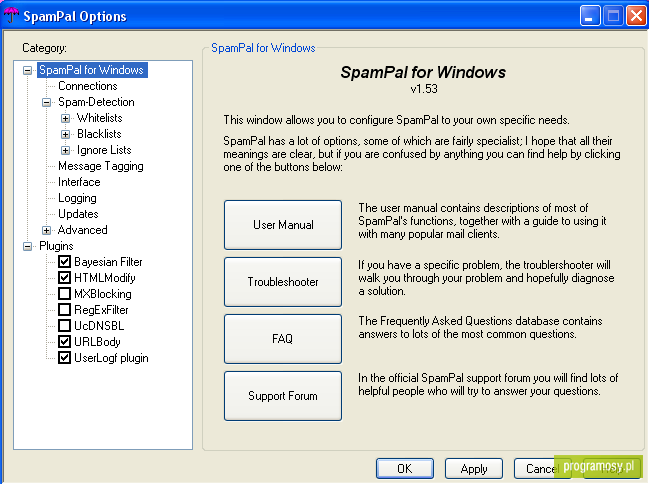The image size is (649, 484).
Task: Visit the Support Forum
Action: pos(283,396)
